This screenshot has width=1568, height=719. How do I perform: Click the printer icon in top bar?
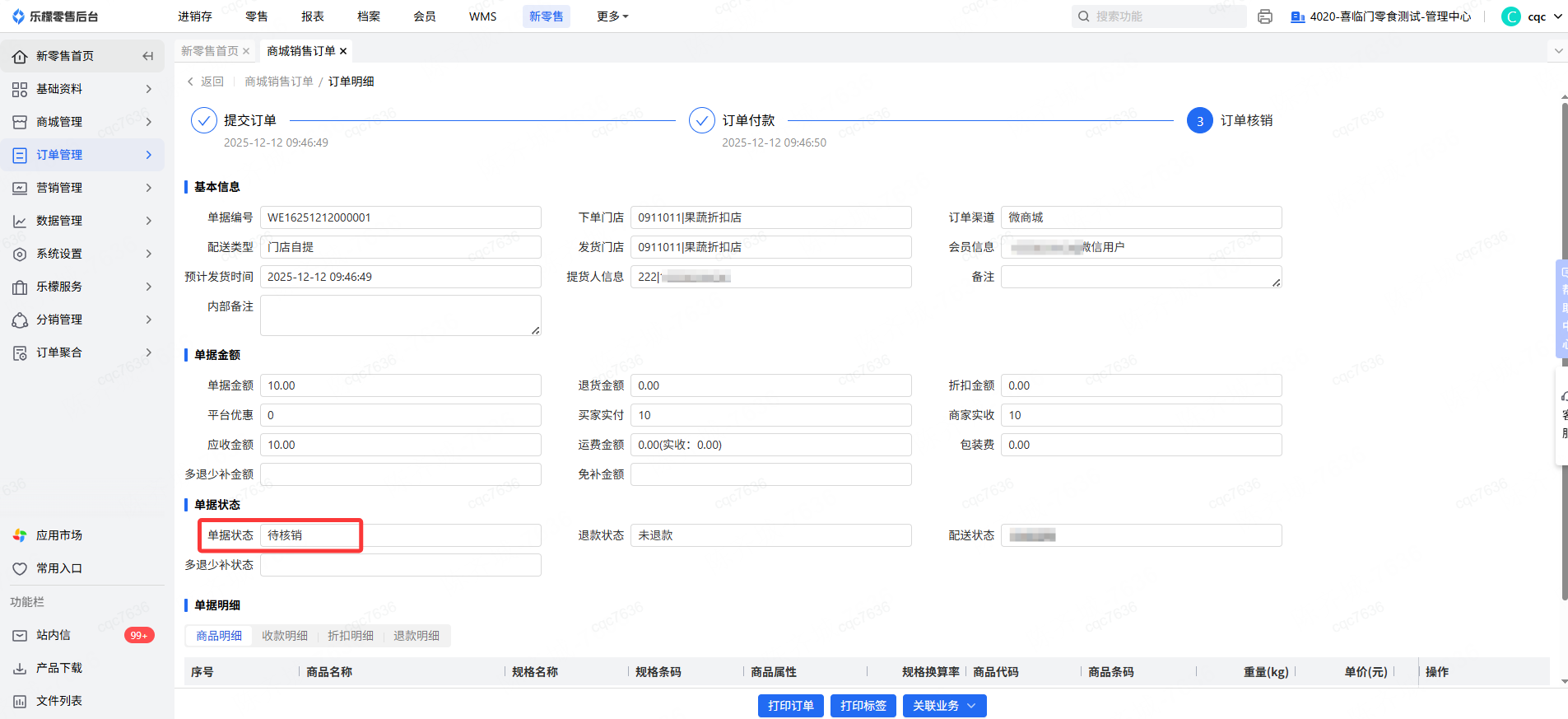[x=1265, y=16]
